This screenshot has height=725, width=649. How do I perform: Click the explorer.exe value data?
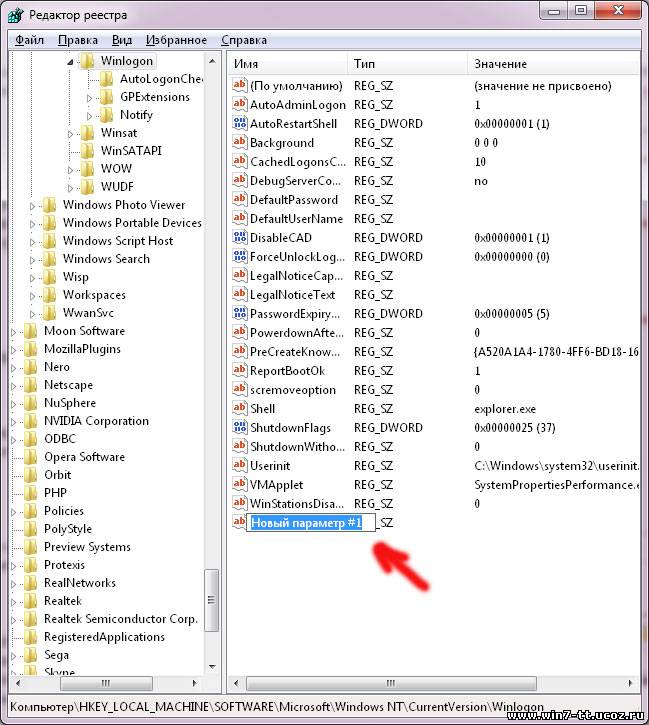[x=505, y=409]
